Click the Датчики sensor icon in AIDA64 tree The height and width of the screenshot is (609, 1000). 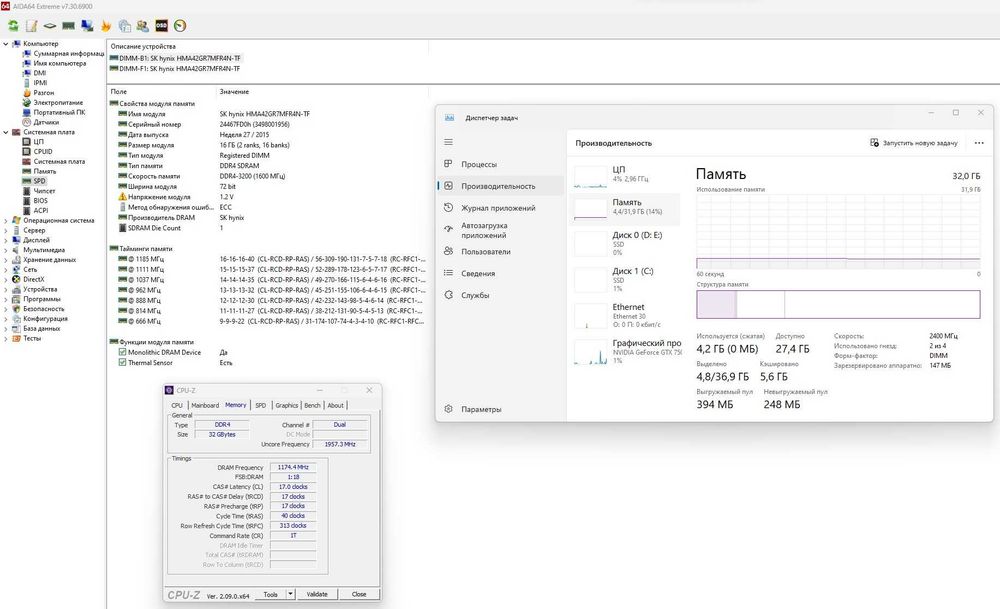[x=27, y=122]
